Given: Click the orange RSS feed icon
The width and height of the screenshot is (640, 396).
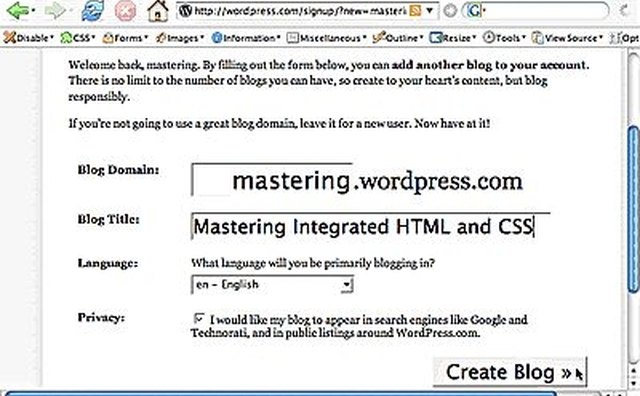Looking at the screenshot, I should pyautogui.click(x=415, y=11).
